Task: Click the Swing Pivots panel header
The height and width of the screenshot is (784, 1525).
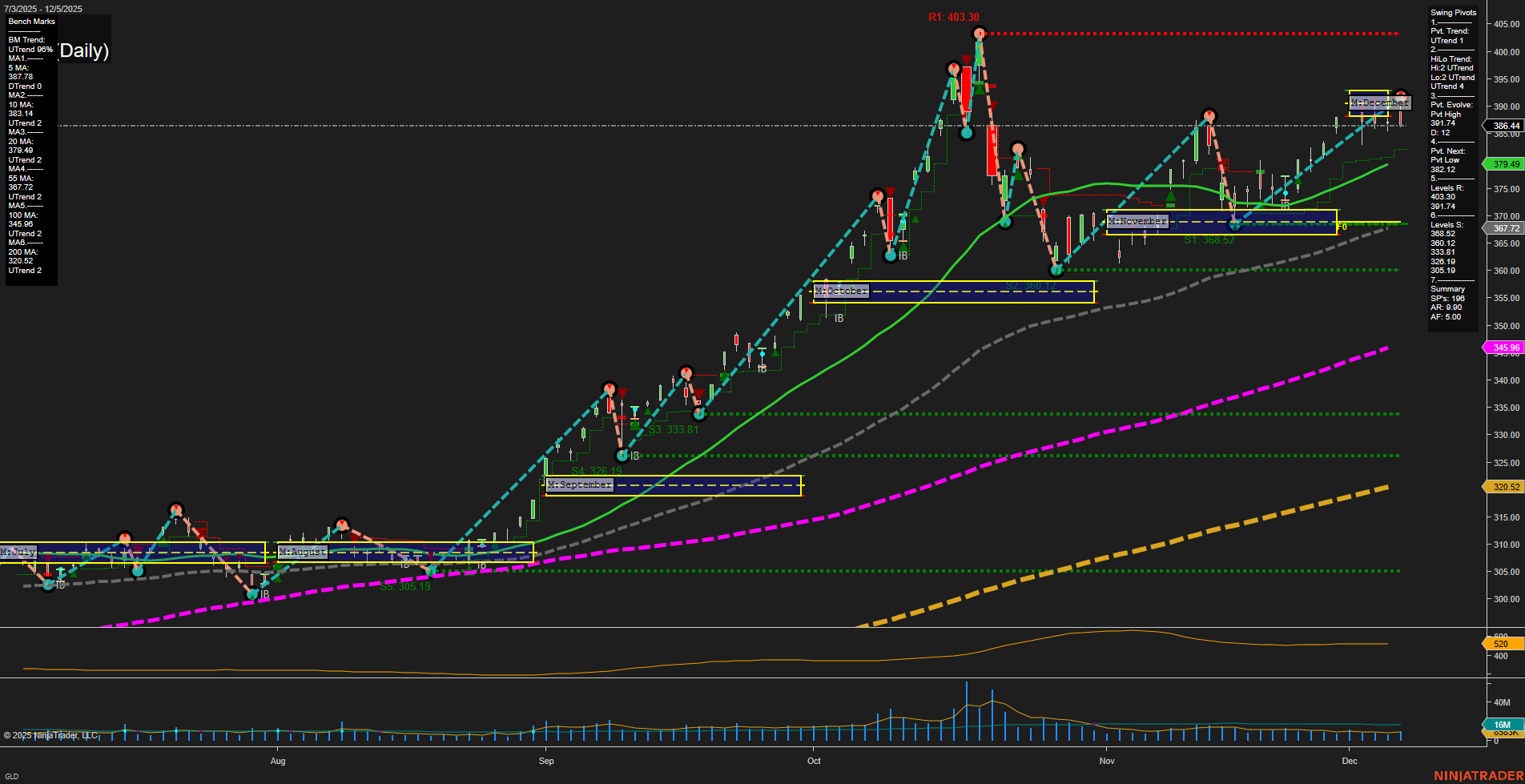Action: (1452, 12)
